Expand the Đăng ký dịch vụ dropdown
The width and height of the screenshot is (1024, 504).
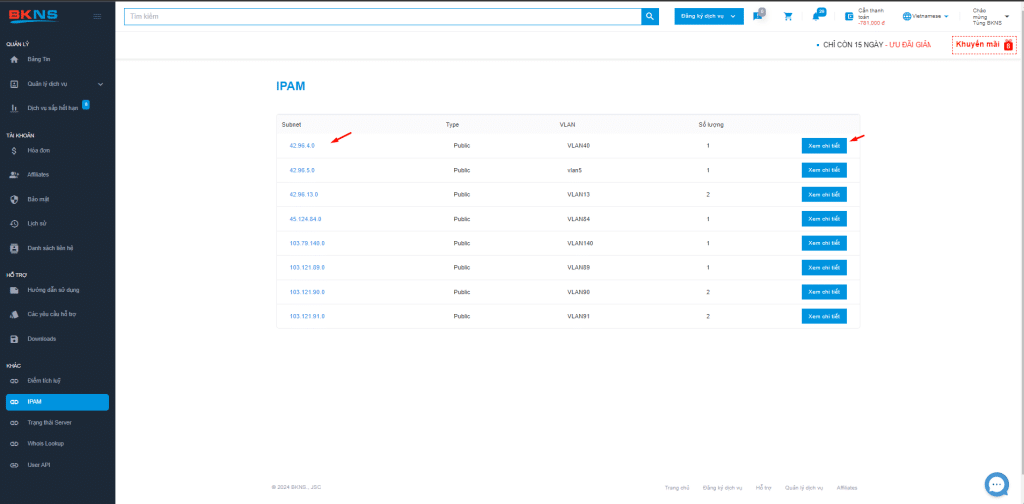coord(709,17)
